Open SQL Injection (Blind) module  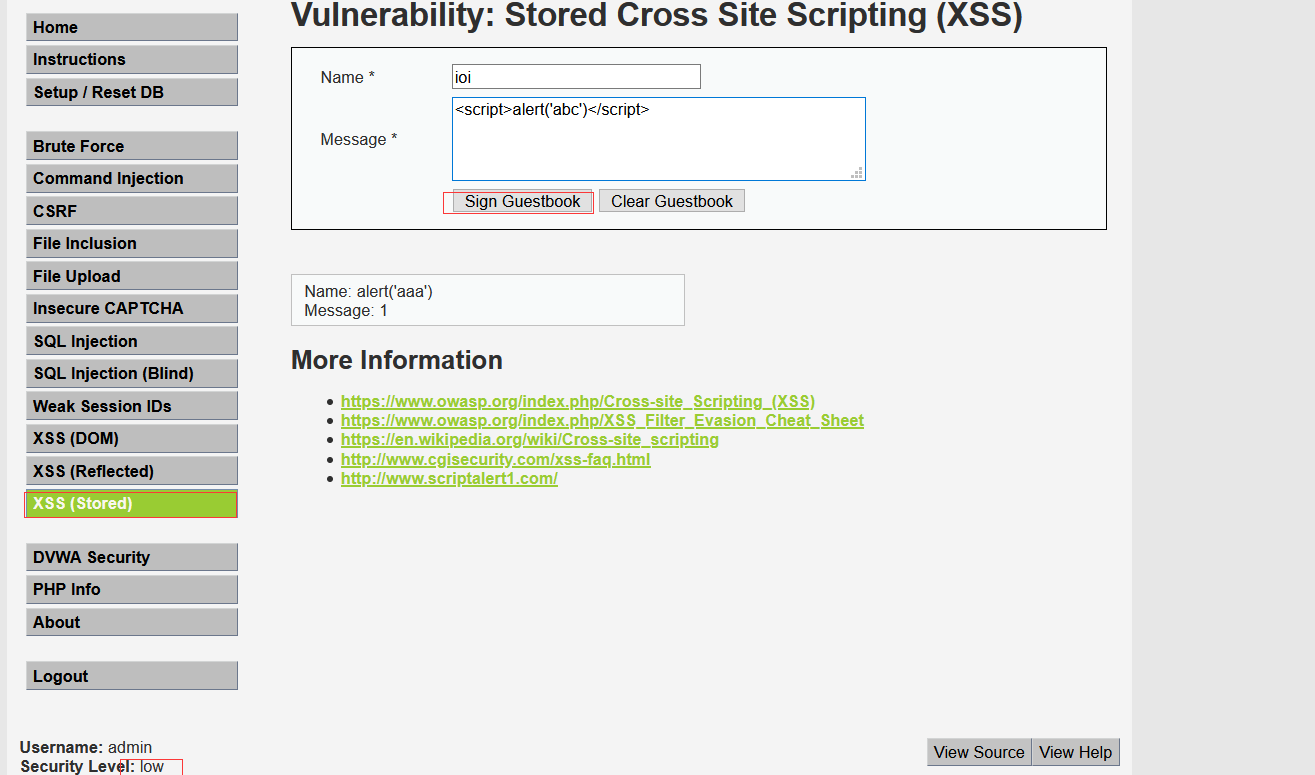(x=132, y=373)
